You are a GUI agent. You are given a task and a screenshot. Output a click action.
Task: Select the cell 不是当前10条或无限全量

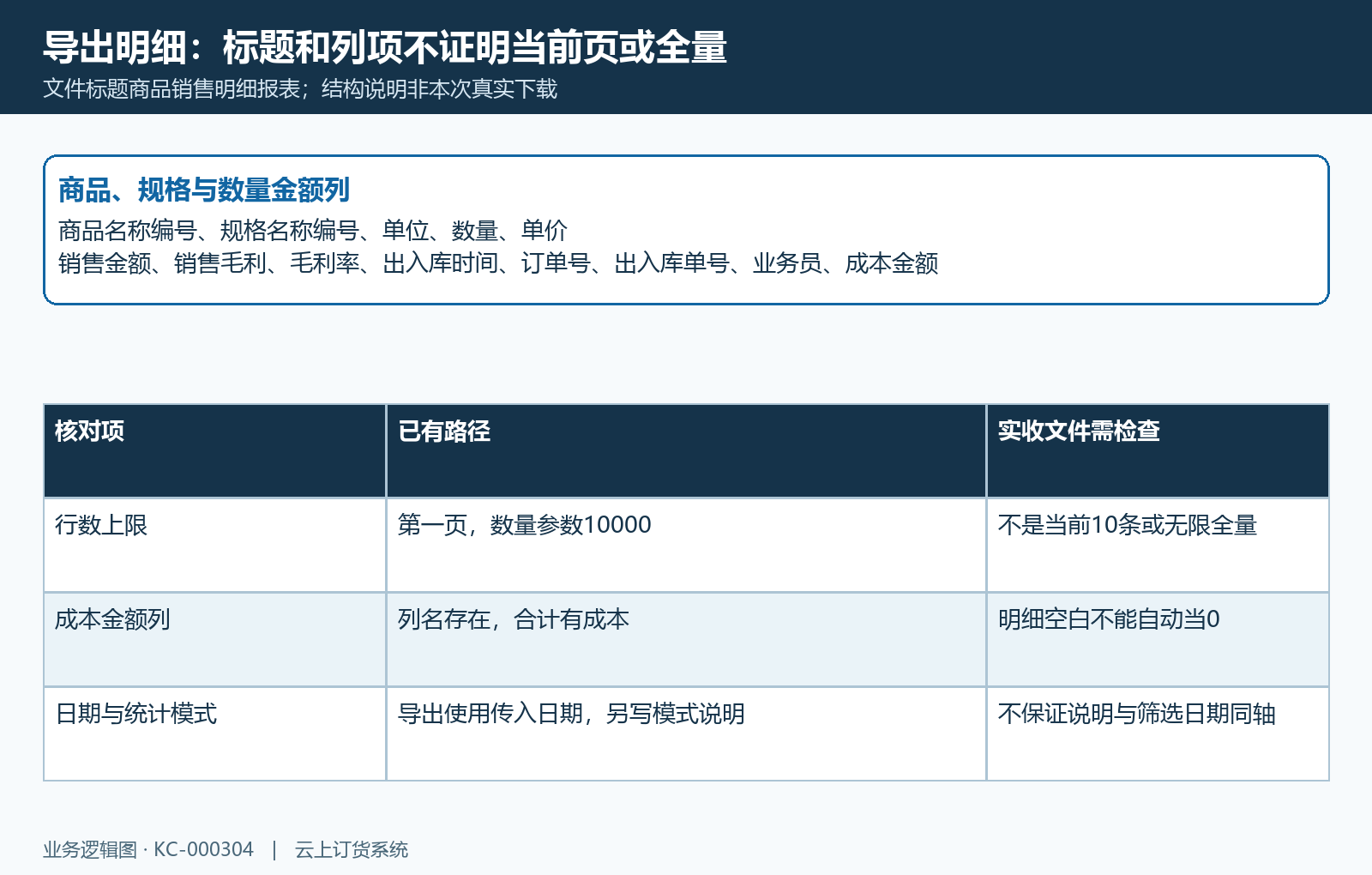pos(1158,545)
